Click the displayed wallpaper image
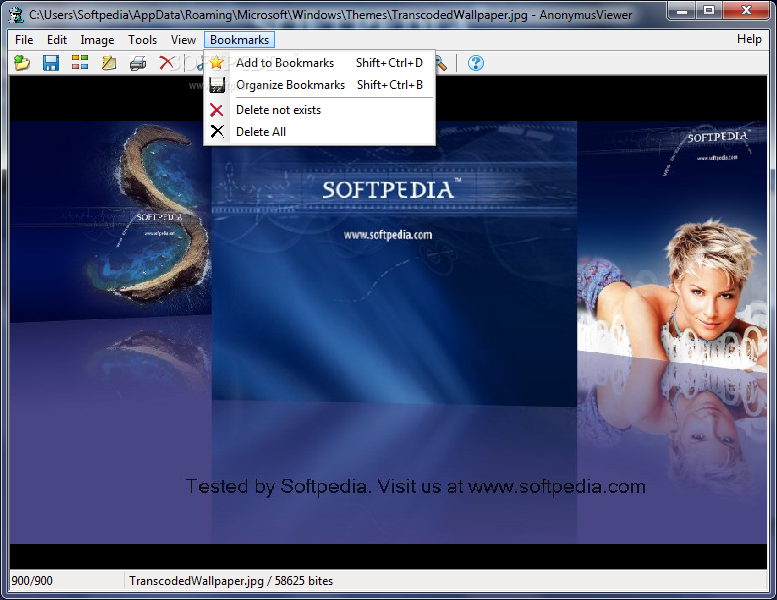777x600 pixels. point(388,332)
